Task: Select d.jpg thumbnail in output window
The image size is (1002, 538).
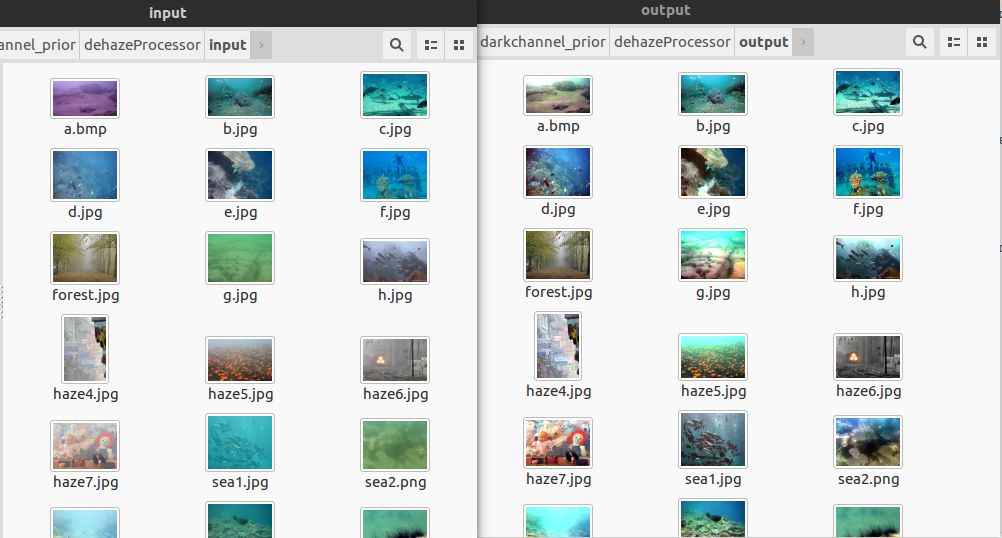Action: (558, 172)
